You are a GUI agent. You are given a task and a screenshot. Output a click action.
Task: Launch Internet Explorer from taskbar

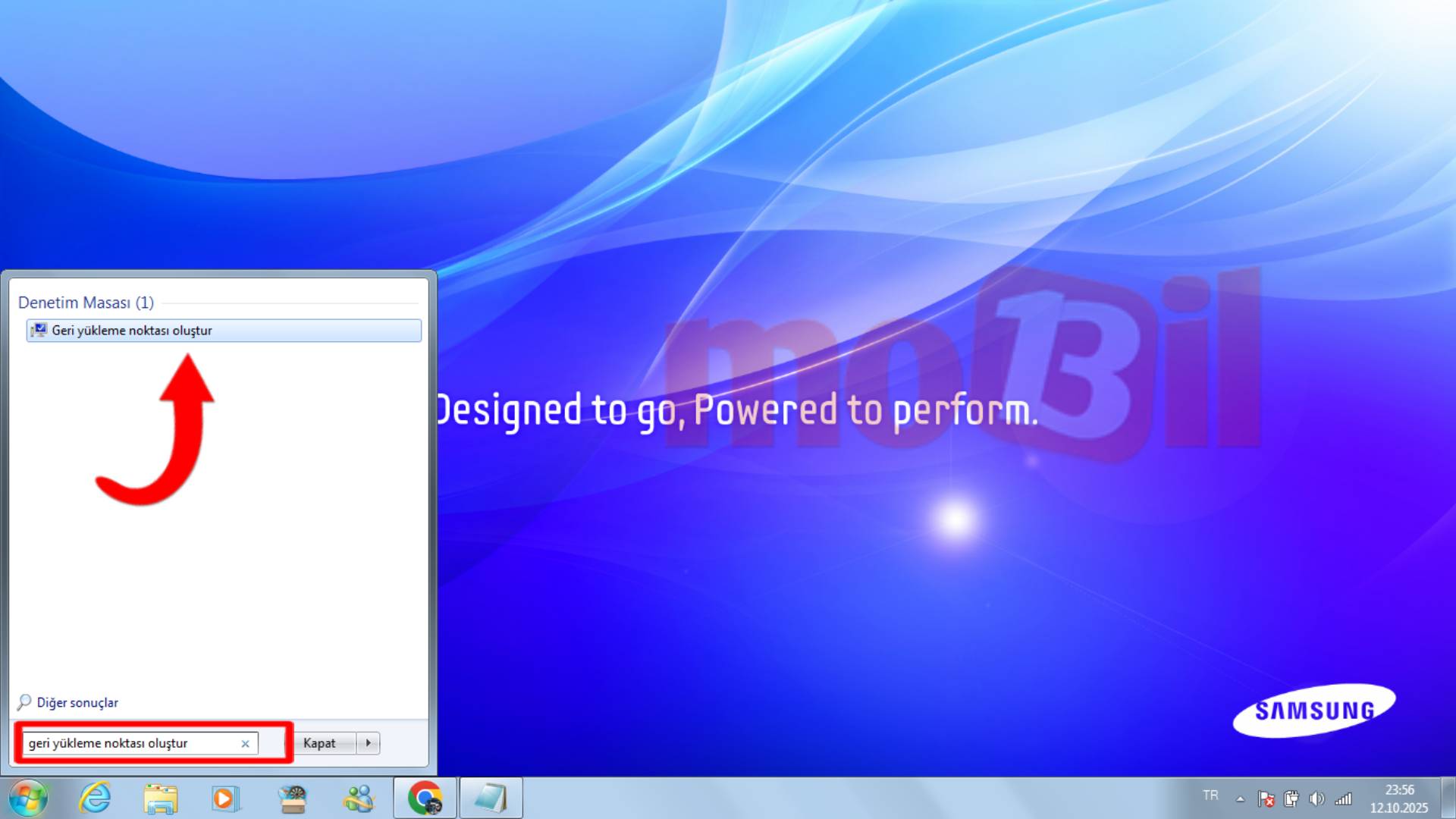pos(95,798)
